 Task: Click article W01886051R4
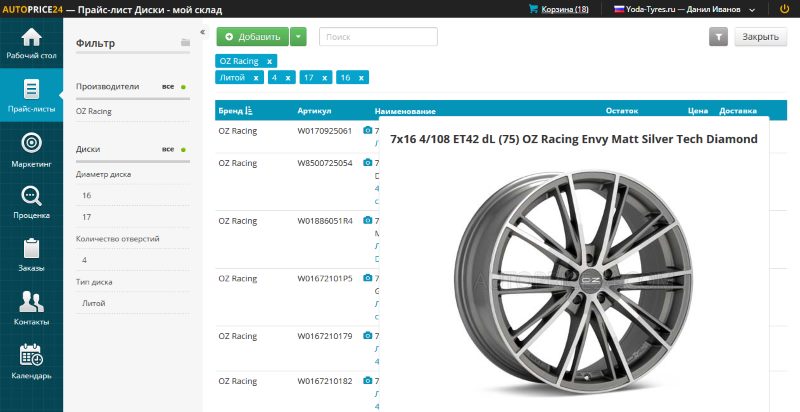324,221
